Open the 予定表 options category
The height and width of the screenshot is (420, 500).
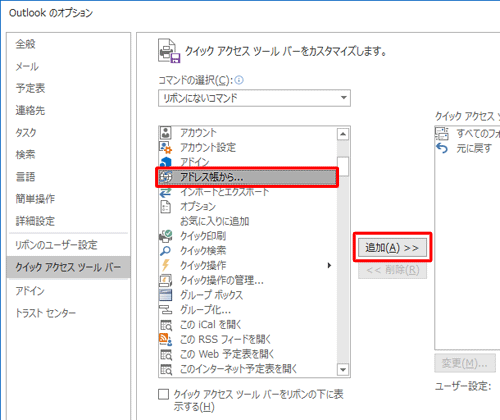[x=30, y=88]
